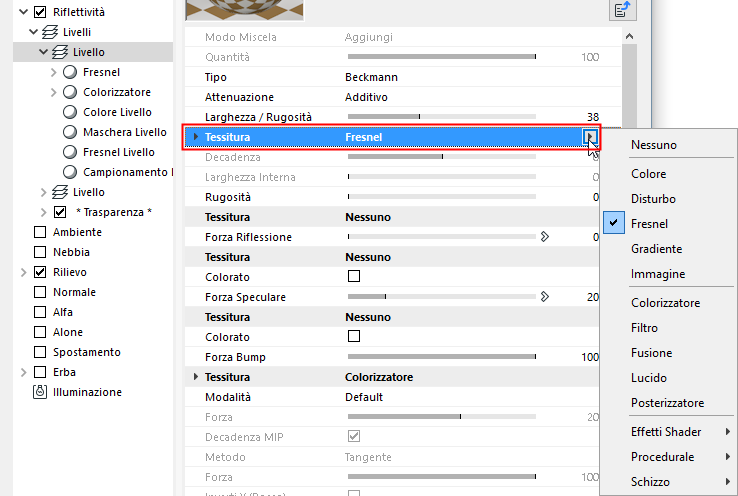This screenshot has width=738, height=496.
Task: Click the Maschera Livello circle icon
Action: click(x=70, y=132)
